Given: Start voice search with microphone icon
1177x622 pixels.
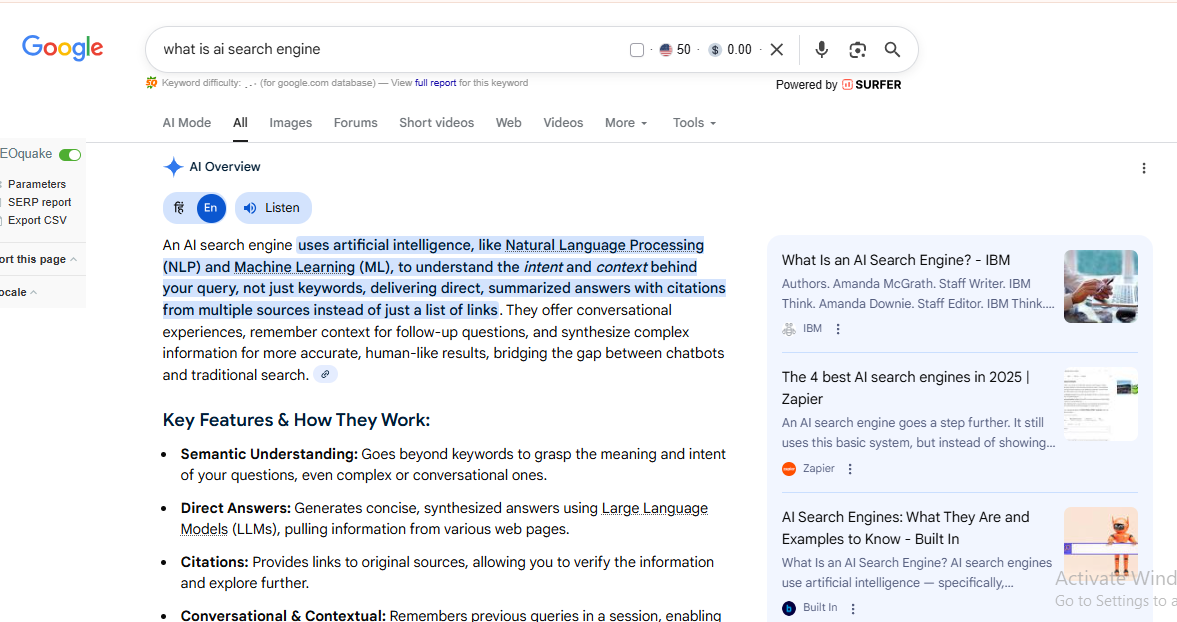Looking at the screenshot, I should coord(822,50).
